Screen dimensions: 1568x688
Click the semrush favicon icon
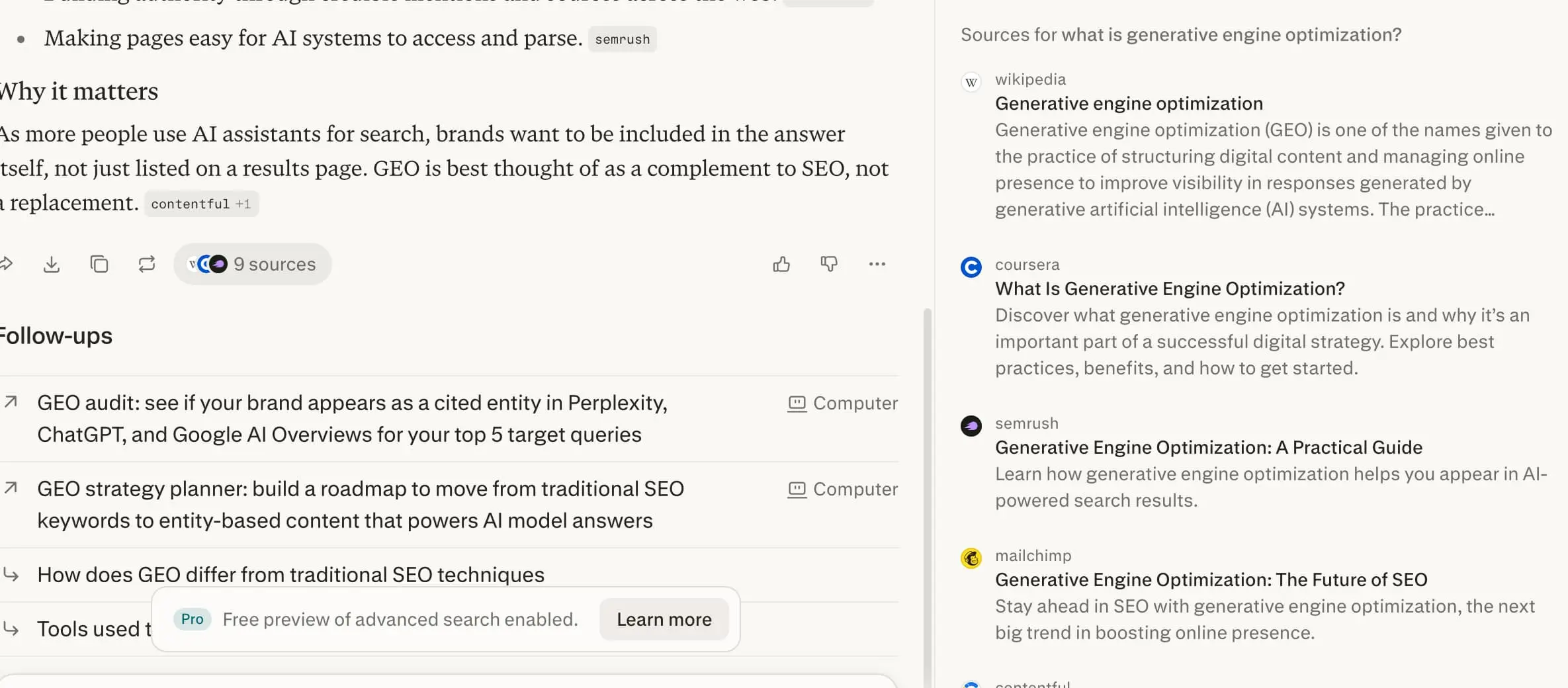pos(971,426)
